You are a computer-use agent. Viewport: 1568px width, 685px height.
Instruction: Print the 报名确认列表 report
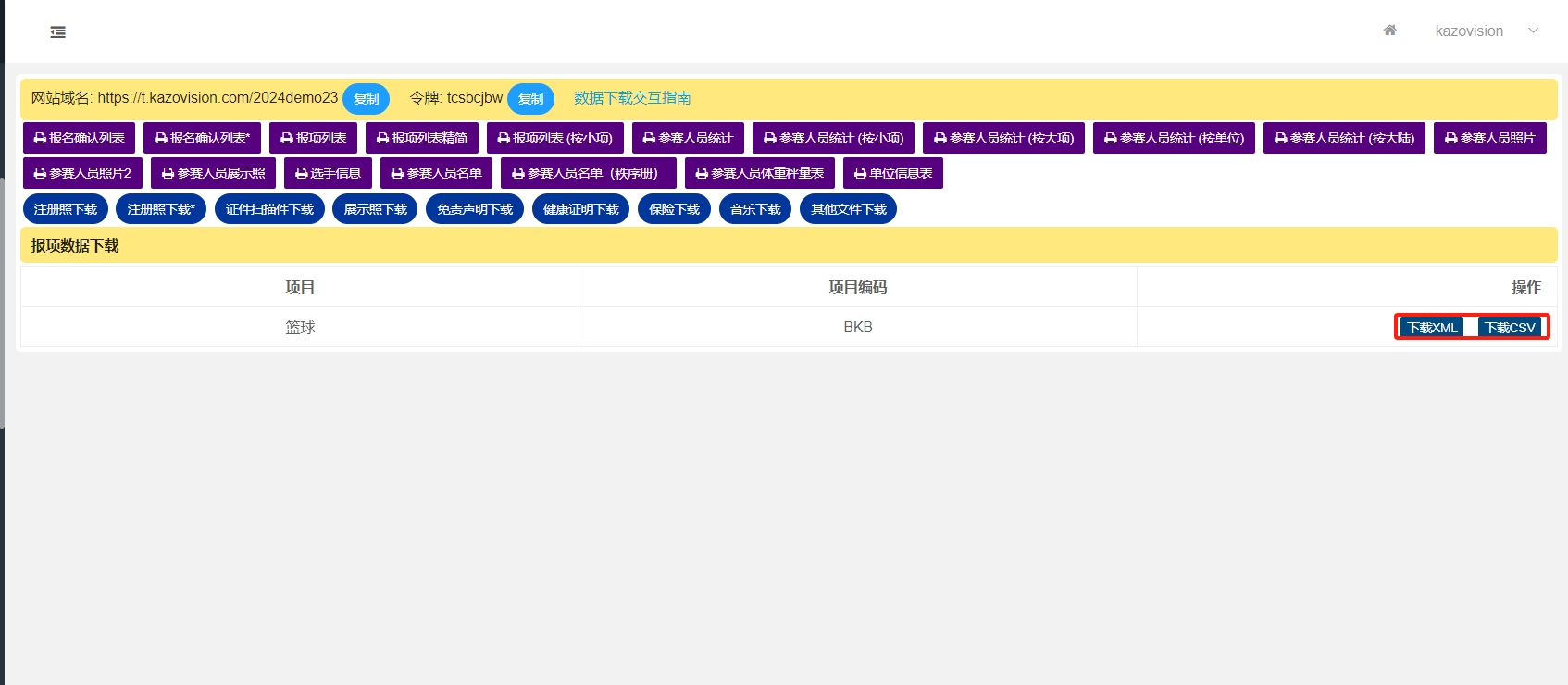tap(79, 138)
